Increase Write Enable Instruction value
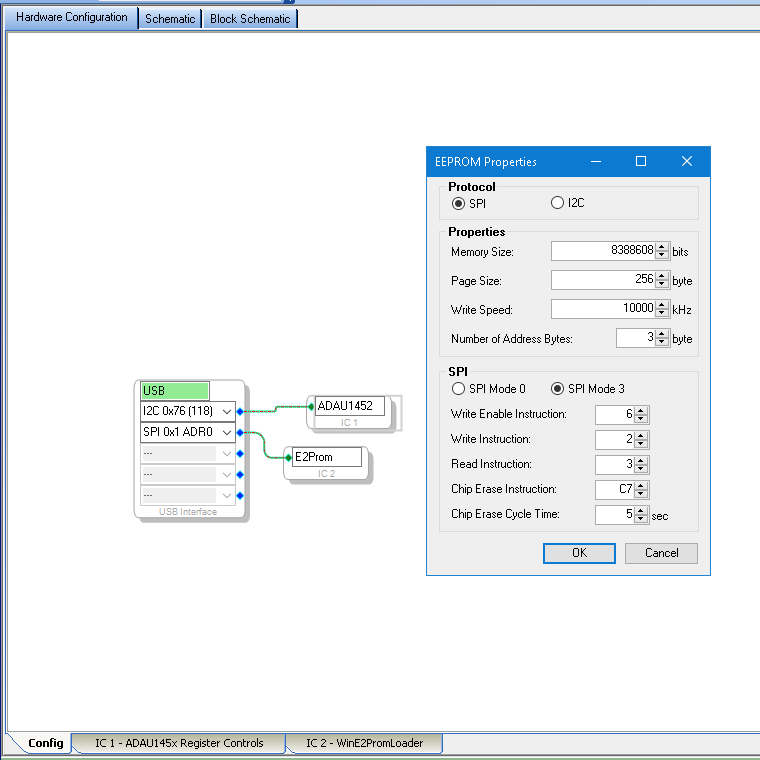The width and height of the screenshot is (760, 760). (641, 411)
